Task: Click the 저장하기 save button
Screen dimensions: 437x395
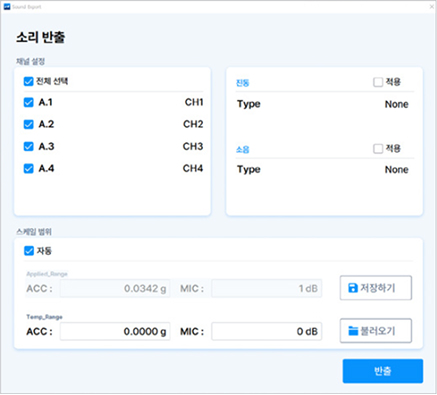Action: [x=376, y=288]
